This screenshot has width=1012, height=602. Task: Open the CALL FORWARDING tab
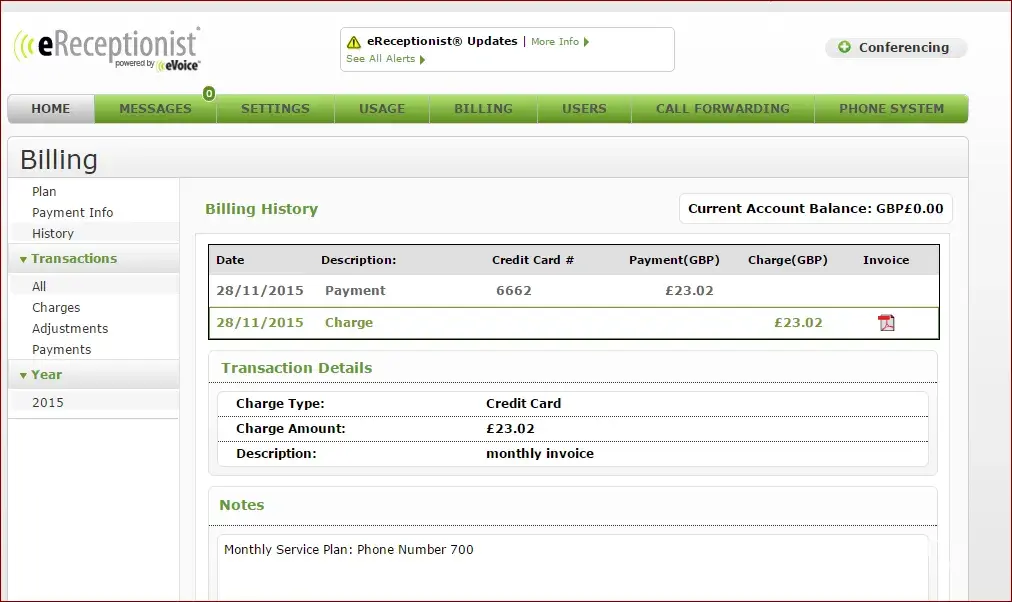coord(722,109)
